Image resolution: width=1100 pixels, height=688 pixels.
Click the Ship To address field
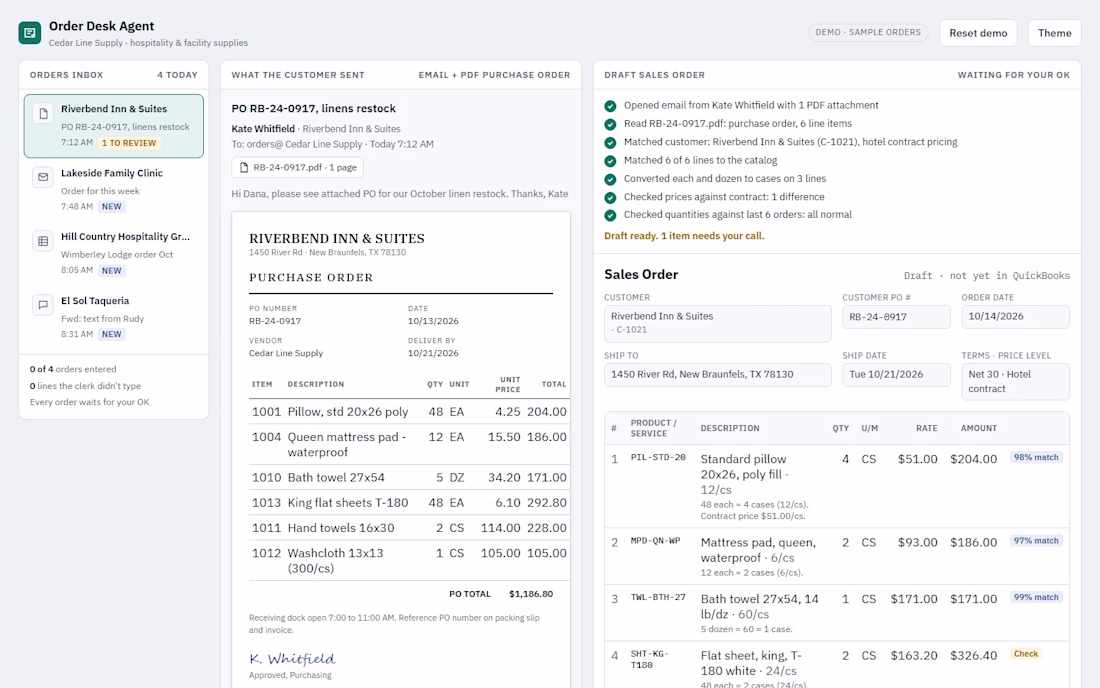pos(718,375)
